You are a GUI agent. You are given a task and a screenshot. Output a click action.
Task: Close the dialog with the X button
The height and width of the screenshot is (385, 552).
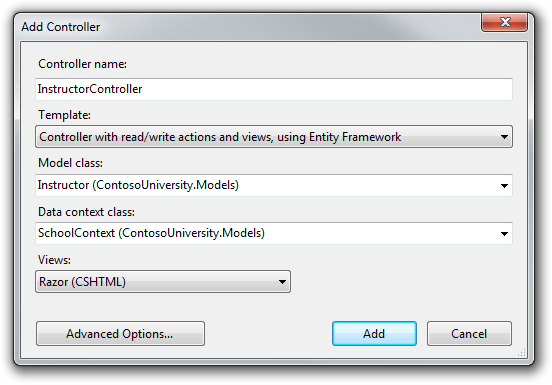point(504,22)
